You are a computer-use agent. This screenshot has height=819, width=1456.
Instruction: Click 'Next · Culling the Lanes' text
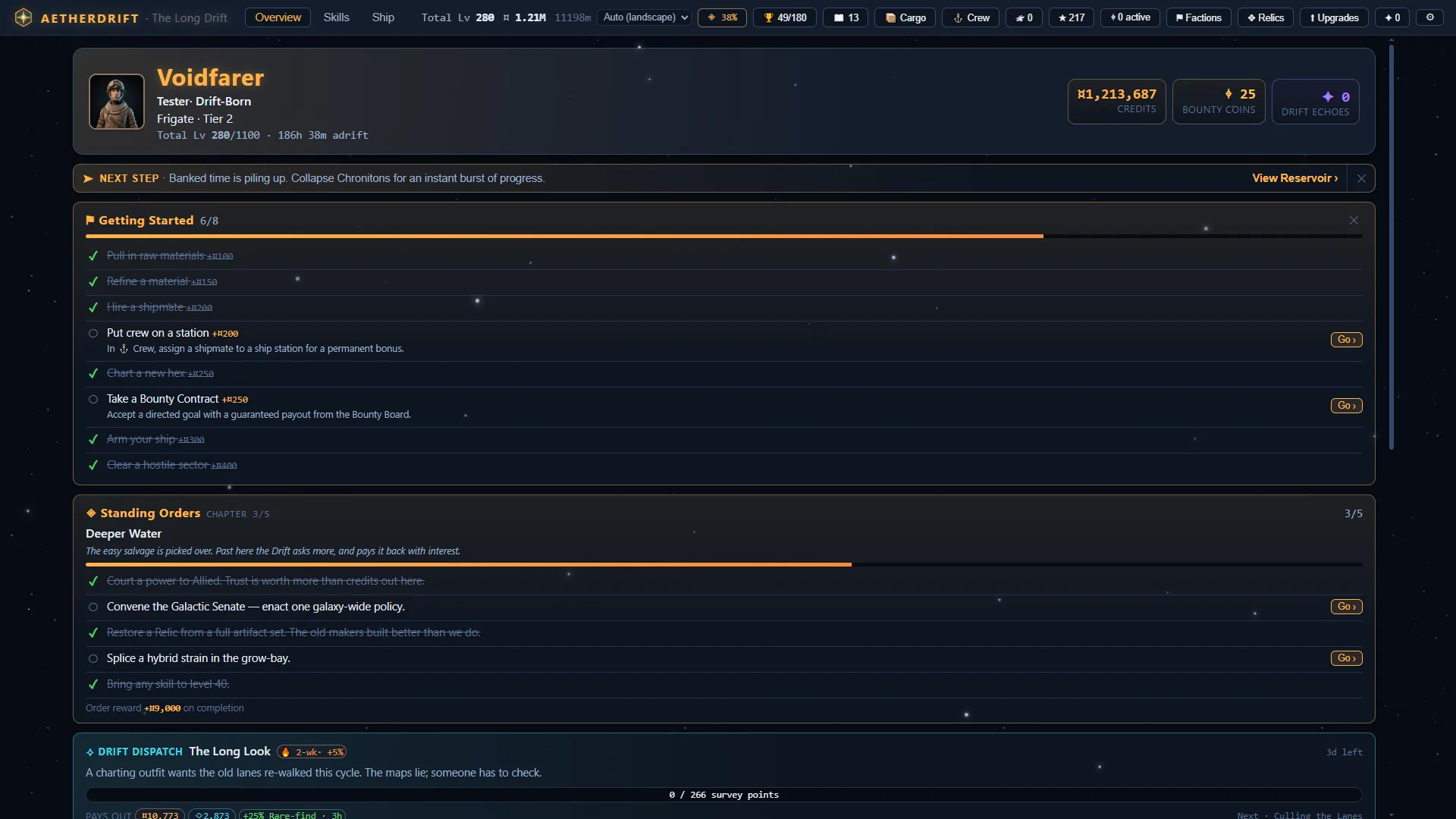pyautogui.click(x=1300, y=815)
